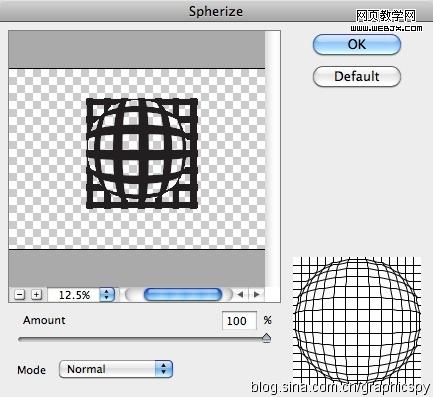The image size is (433, 397).
Task: Open the Mode dropdown showing Normal
Action: pyautogui.click(x=116, y=369)
